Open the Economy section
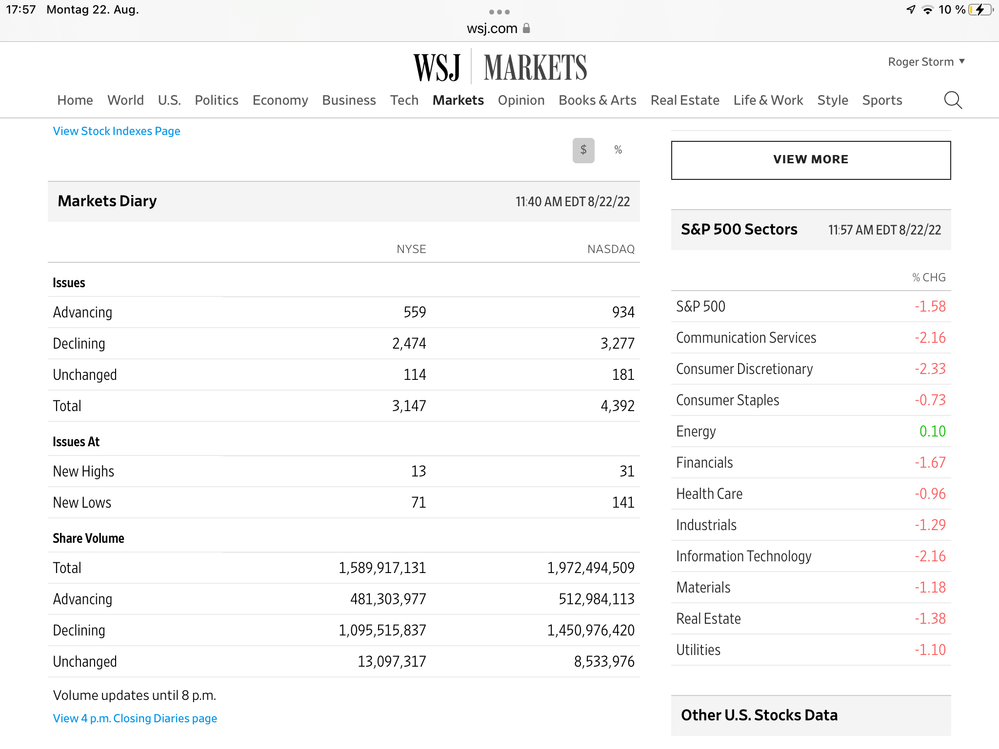999x749 pixels. (x=280, y=100)
